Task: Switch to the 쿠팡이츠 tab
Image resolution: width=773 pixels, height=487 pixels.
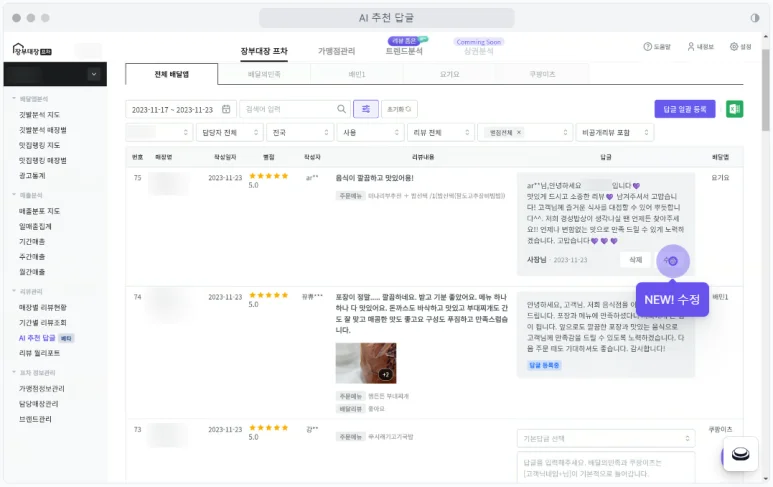Action: (542, 74)
